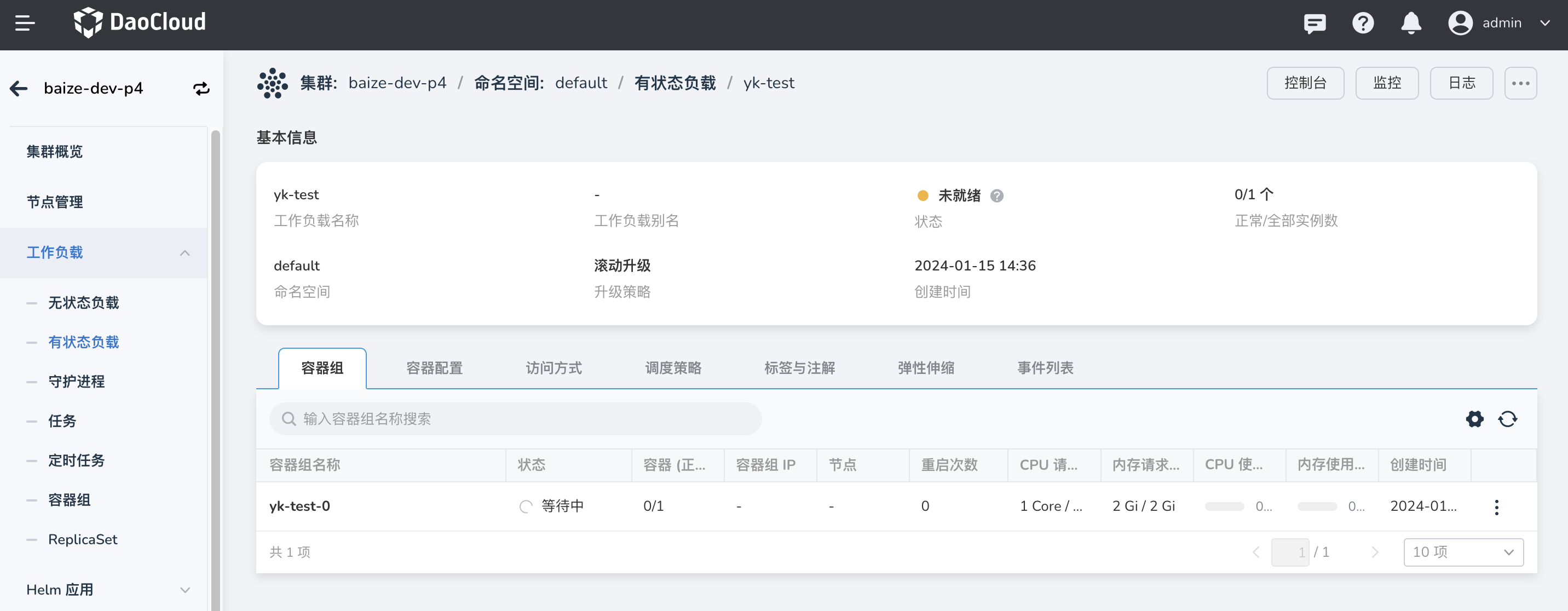Open the hamburger navigation menu

[x=25, y=23]
